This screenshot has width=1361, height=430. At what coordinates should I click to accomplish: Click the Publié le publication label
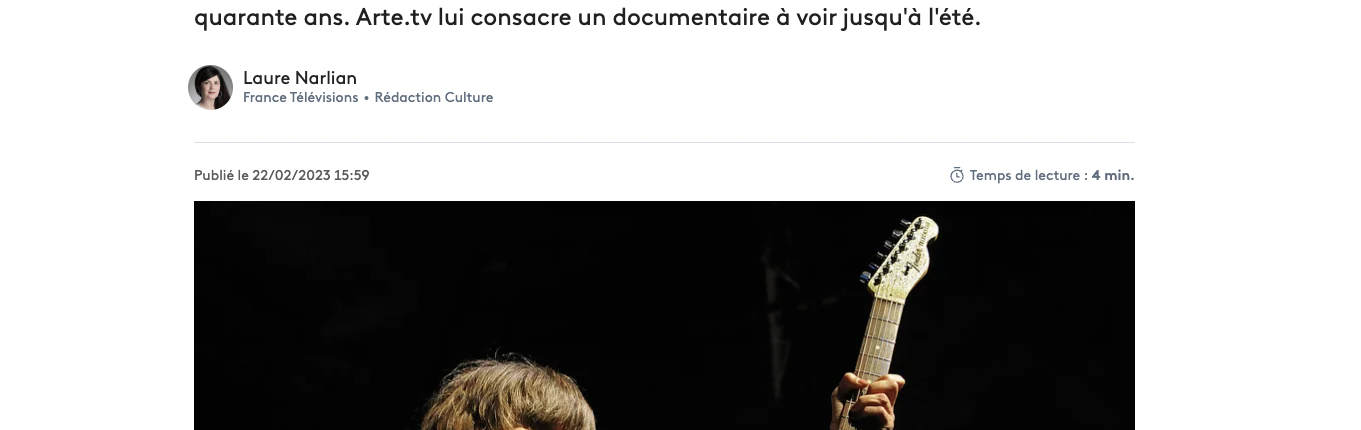tap(221, 176)
